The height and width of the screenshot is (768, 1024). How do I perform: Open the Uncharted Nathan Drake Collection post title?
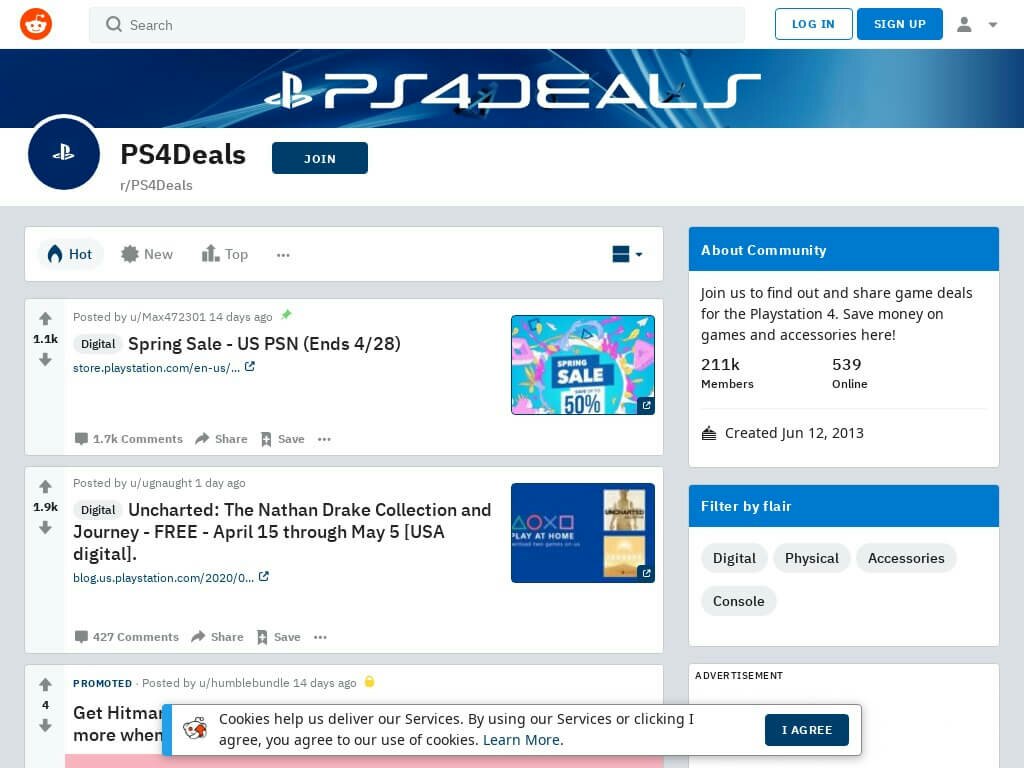pyautogui.click(x=282, y=532)
